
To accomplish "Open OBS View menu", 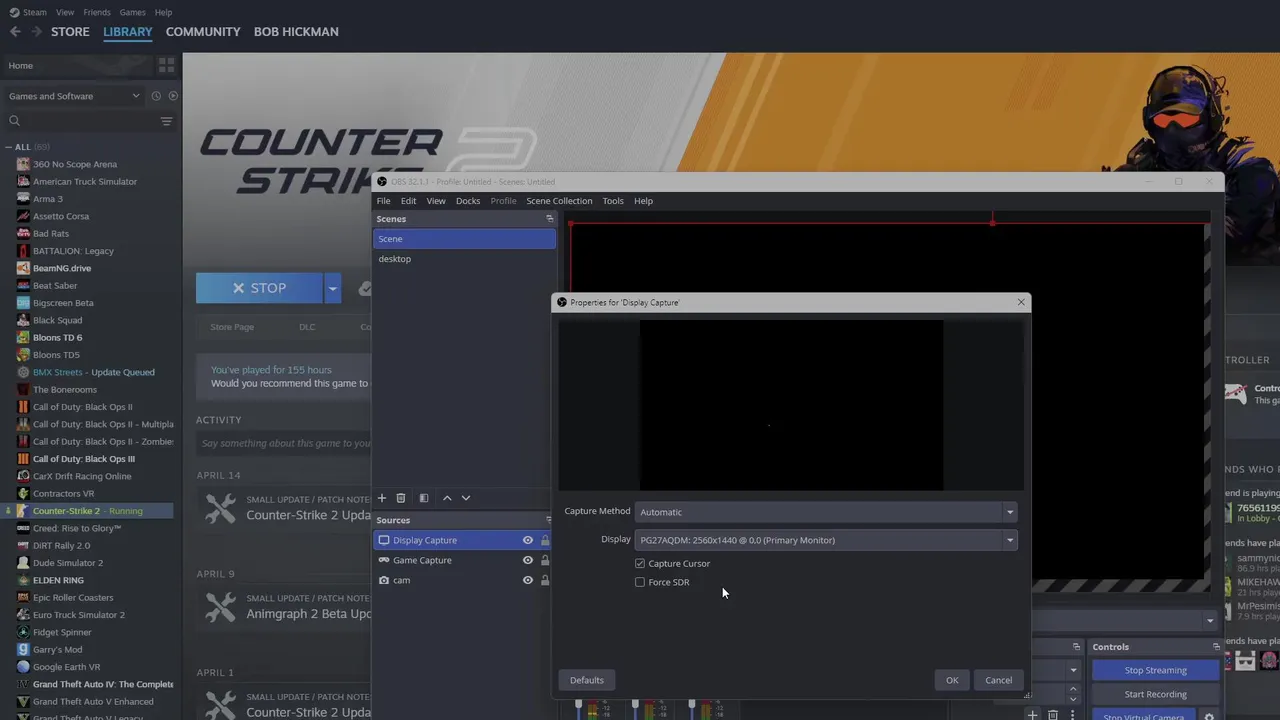I will click(x=436, y=201).
